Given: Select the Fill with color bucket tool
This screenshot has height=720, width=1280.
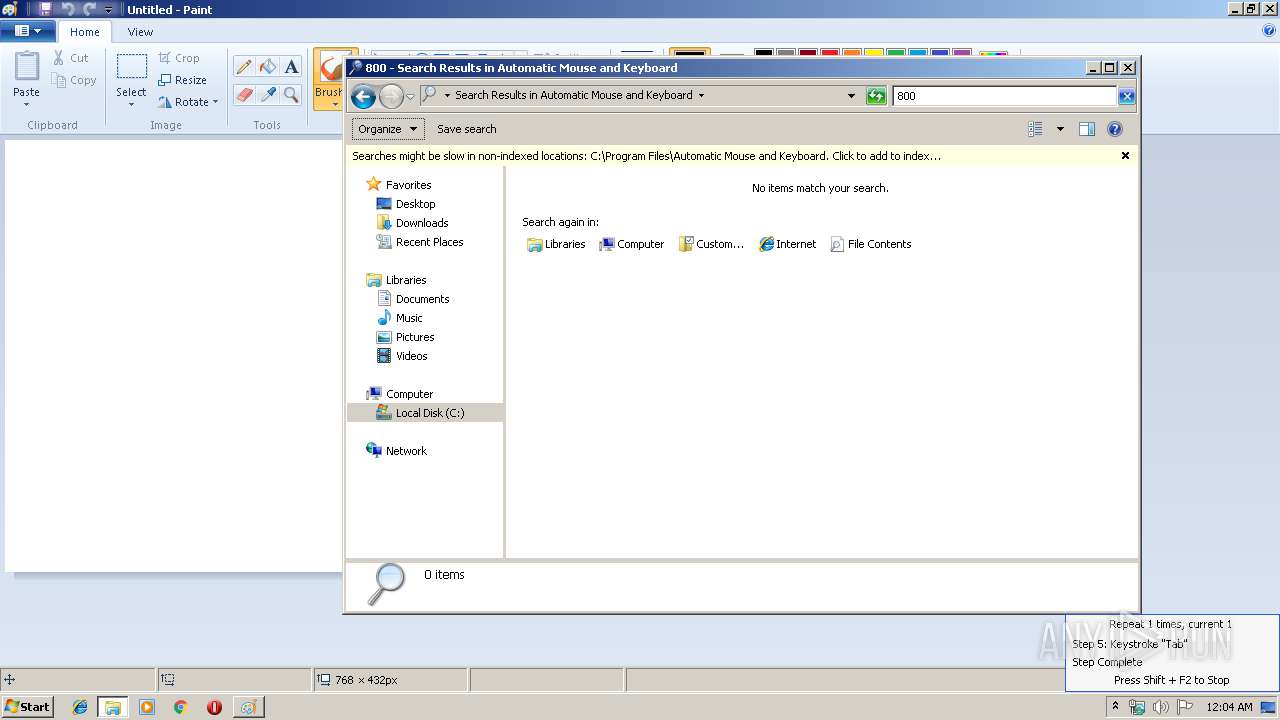Looking at the screenshot, I should [267, 67].
